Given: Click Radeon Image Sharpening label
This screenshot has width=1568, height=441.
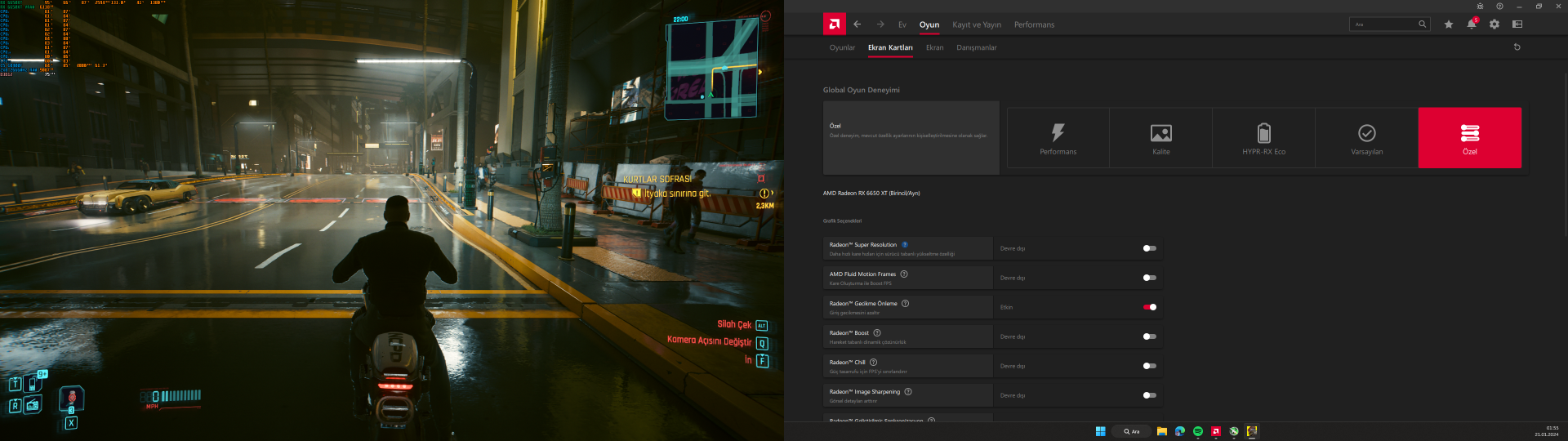Looking at the screenshot, I should click(x=865, y=392).
